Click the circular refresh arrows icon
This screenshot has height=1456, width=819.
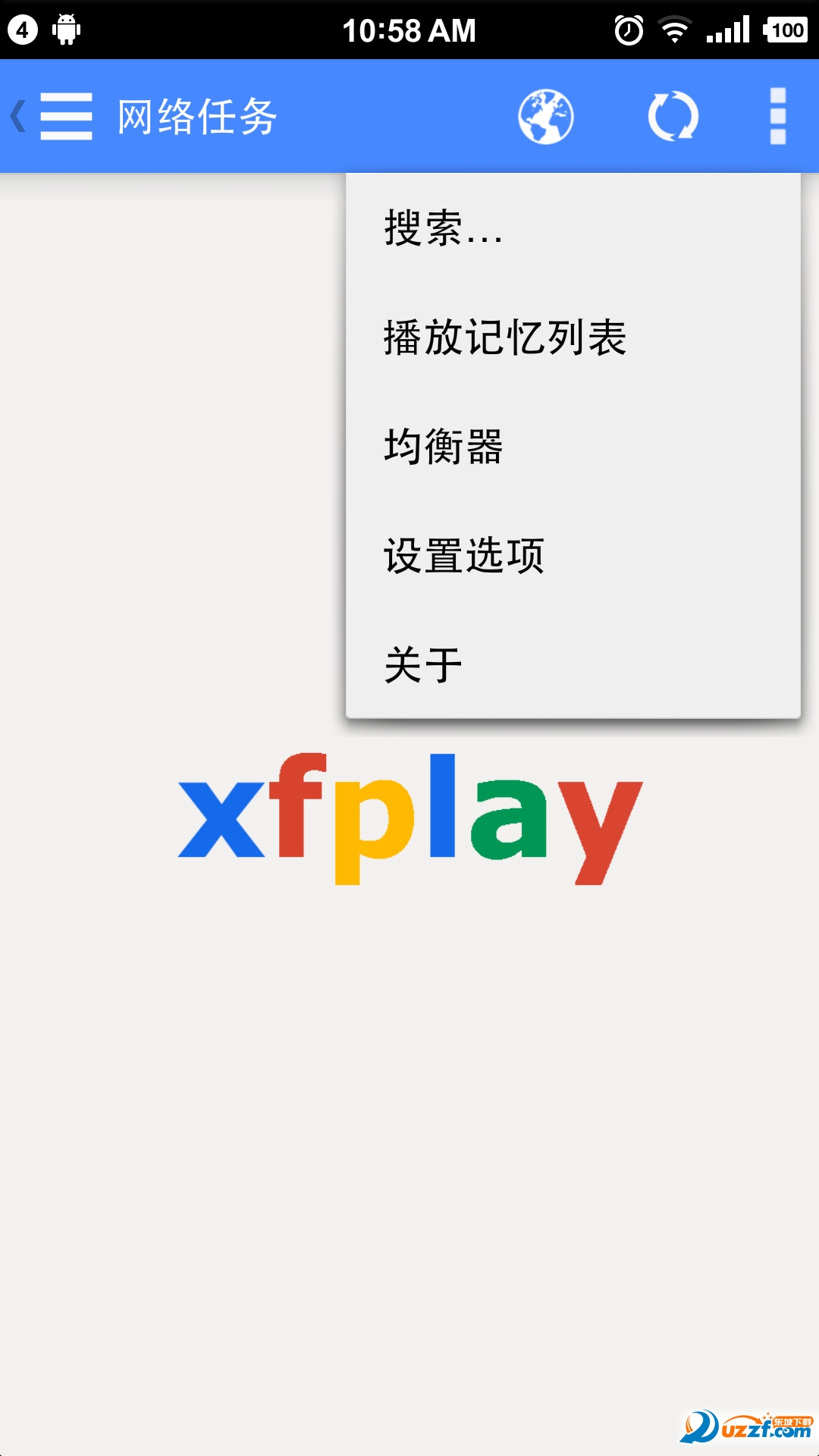coord(673,116)
